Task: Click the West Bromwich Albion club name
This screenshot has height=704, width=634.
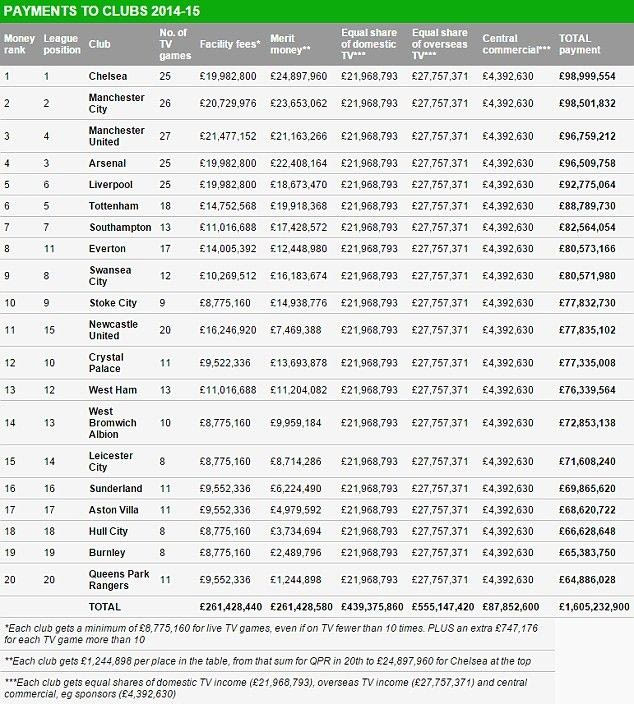Action: tap(113, 423)
